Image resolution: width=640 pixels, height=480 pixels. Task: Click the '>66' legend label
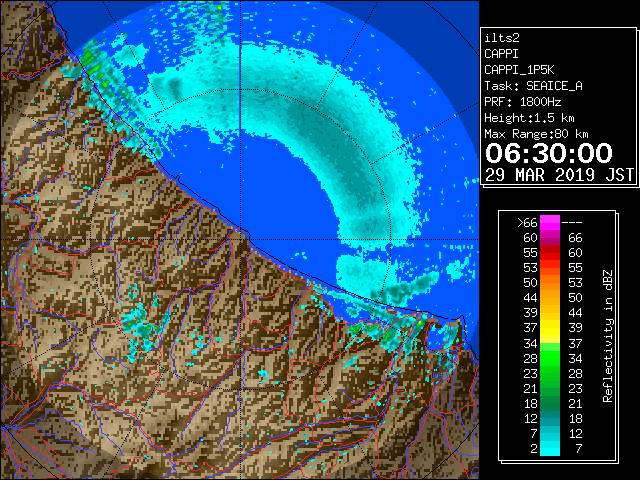pyautogui.click(x=527, y=223)
